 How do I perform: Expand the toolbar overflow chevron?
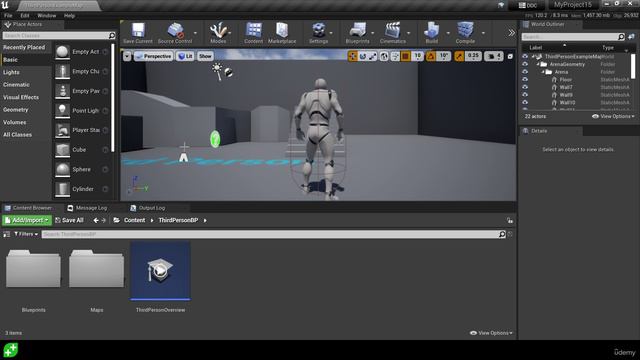(x=511, y=33)
